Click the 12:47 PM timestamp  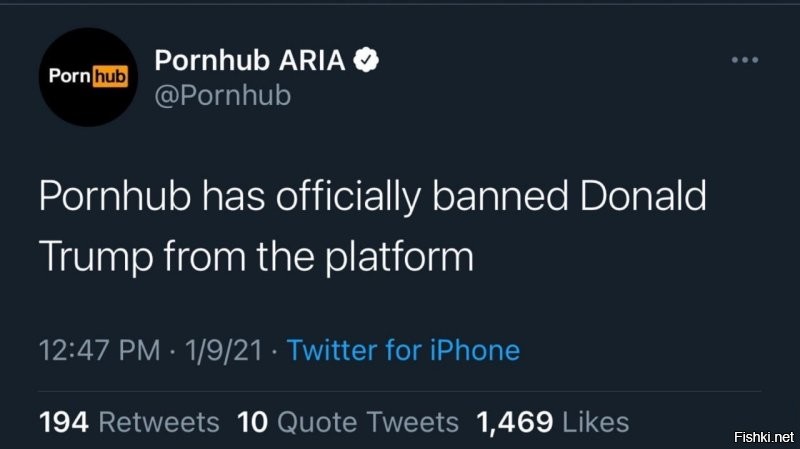pos(99,351)
